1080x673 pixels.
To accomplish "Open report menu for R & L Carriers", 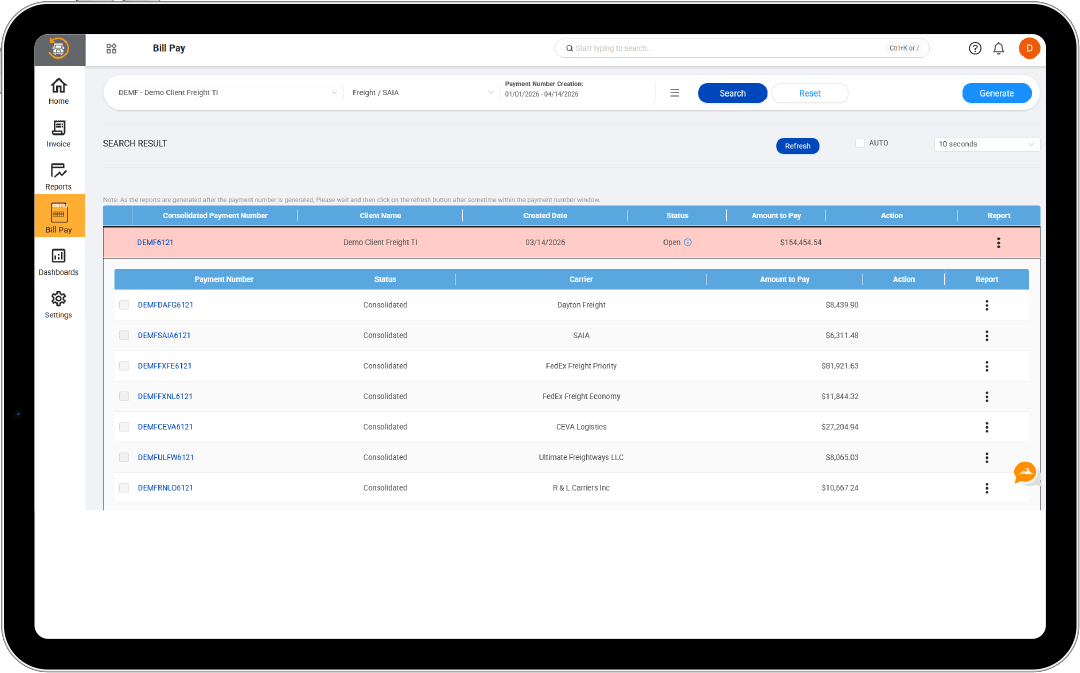I will (986, 488).
